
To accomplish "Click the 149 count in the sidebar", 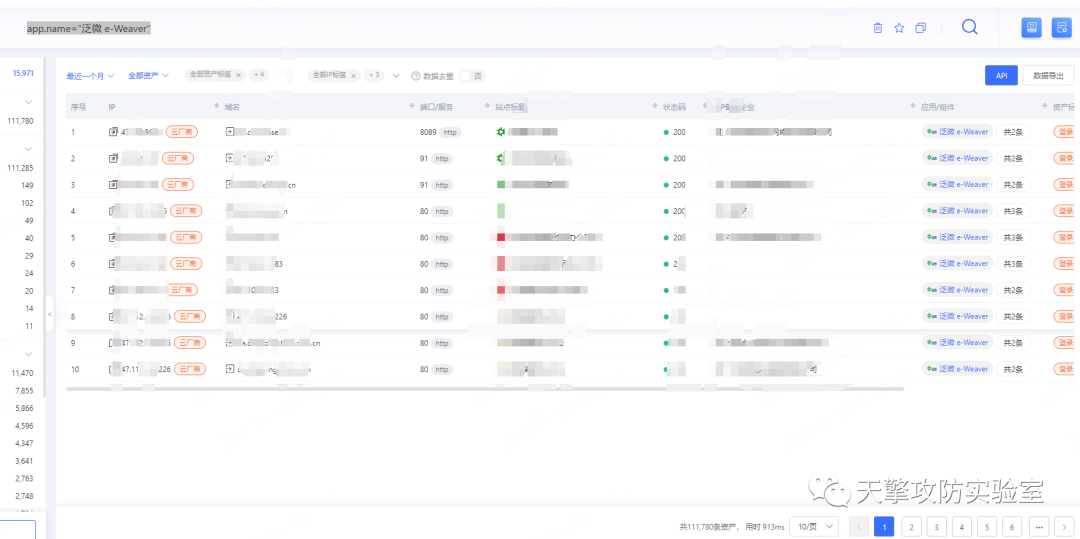I will (x=27, y=185).
